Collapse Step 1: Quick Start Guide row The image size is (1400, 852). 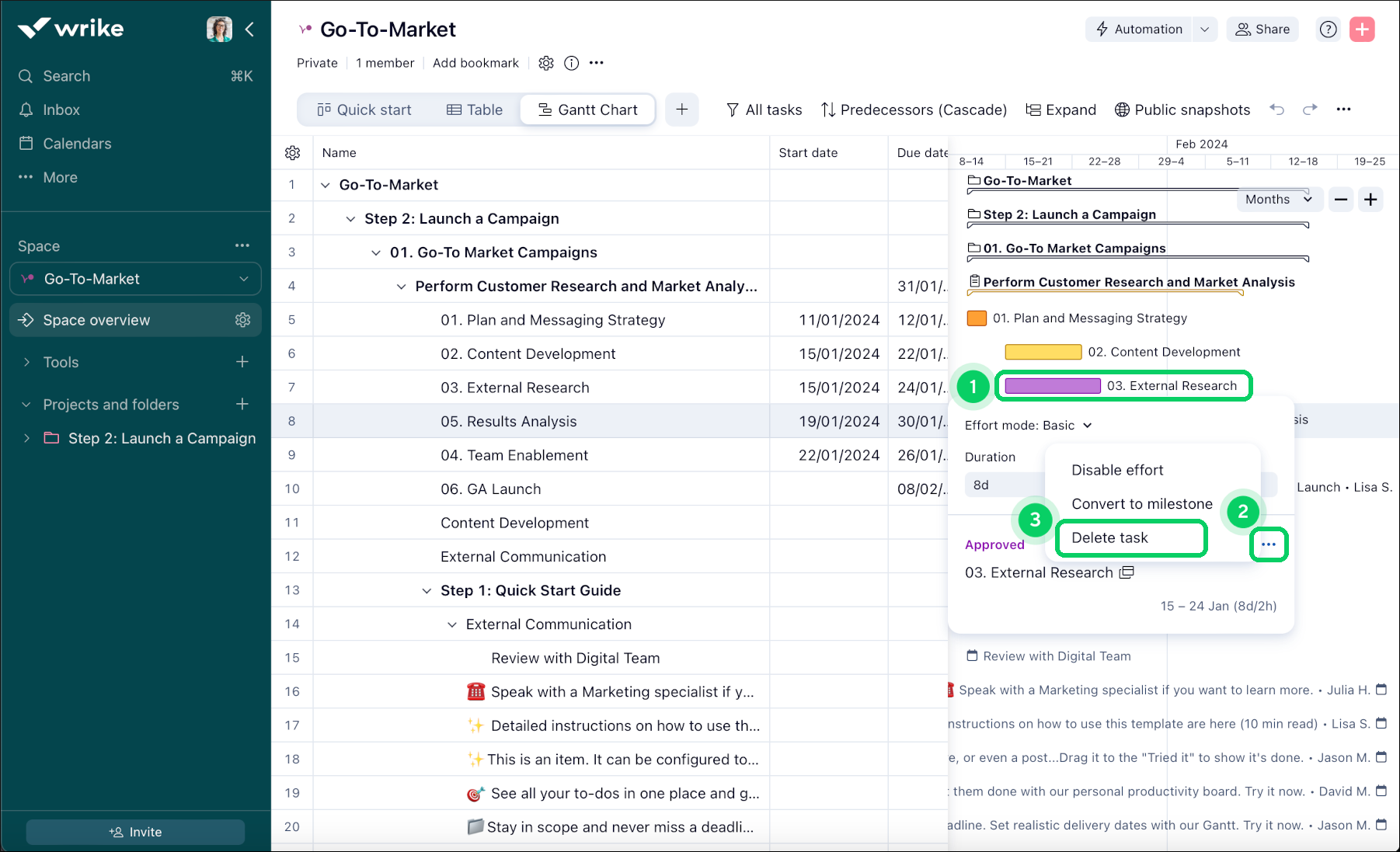coord(427,591)
